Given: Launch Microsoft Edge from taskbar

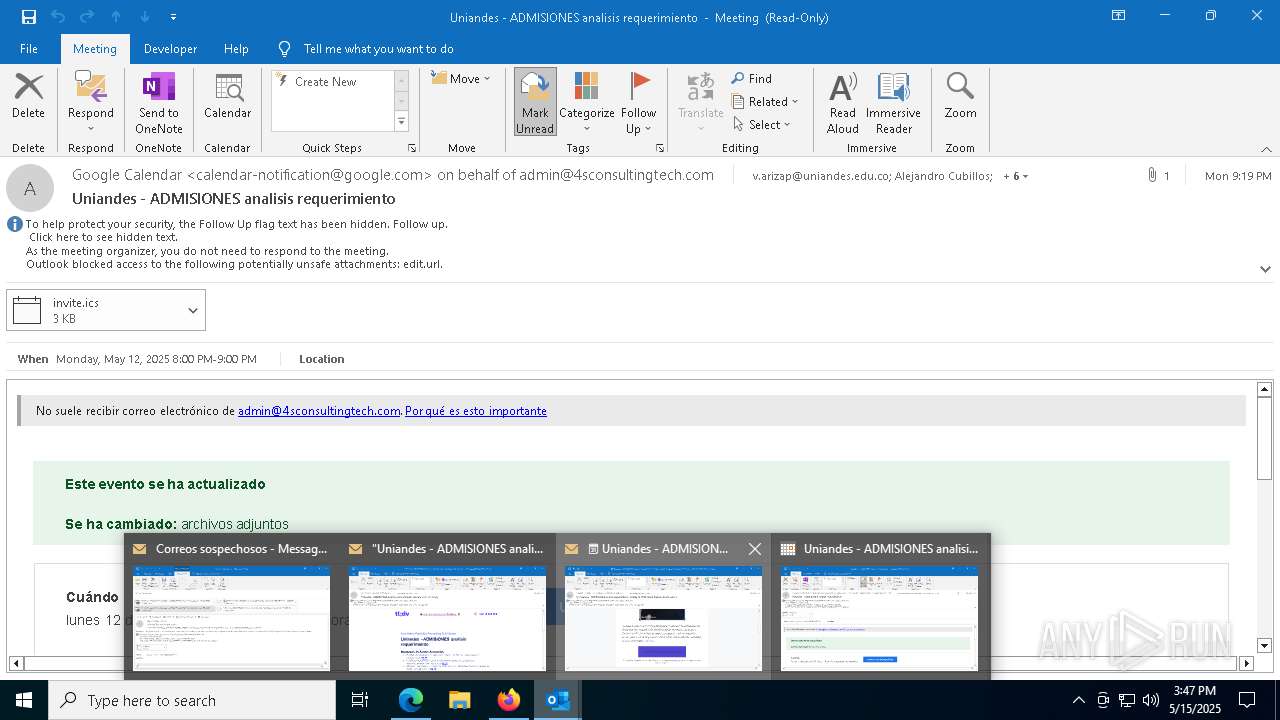Looking at the screenshot, I should [411, 700].
